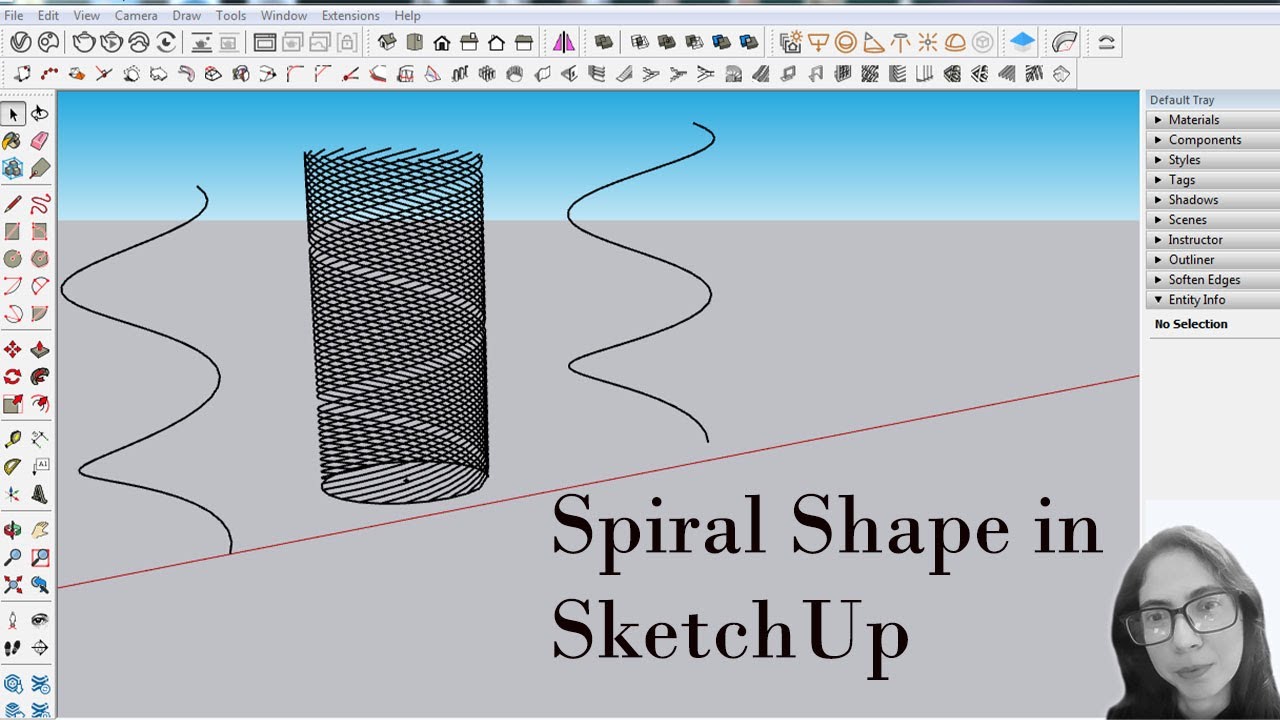Open the V-Ray Asset Editor
The height and width of the screenshot is (720, 1280).
[20, 42]
